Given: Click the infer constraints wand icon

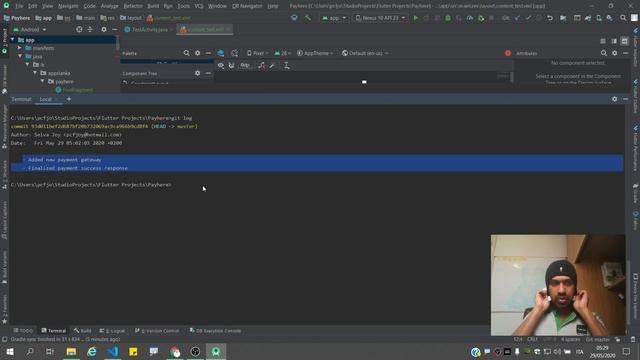Looking at the screenshot, I should pyautogui.click(x=272, y=65).
